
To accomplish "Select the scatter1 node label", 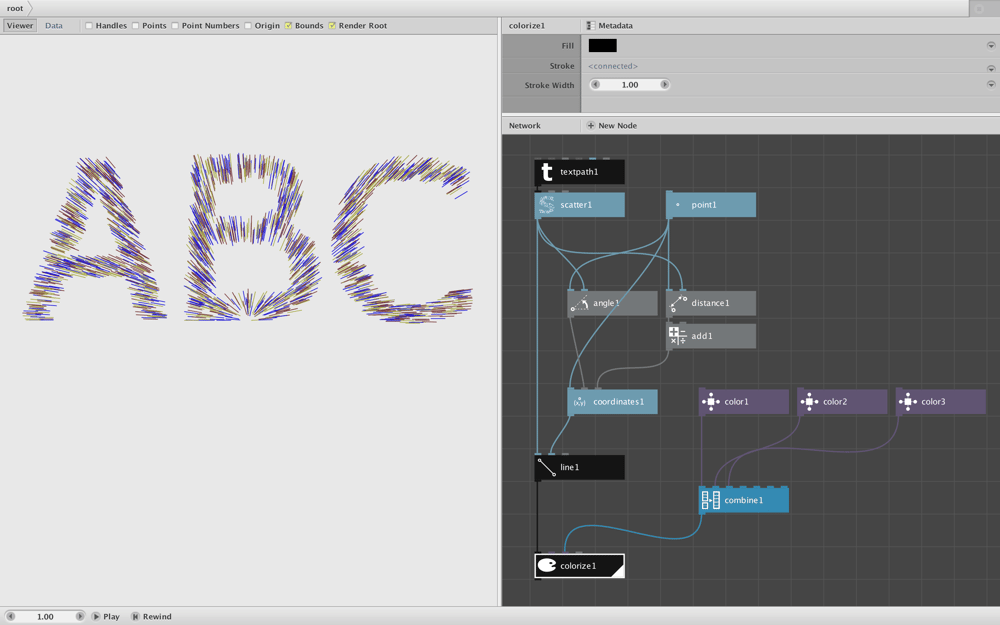I will coord(576,205).
